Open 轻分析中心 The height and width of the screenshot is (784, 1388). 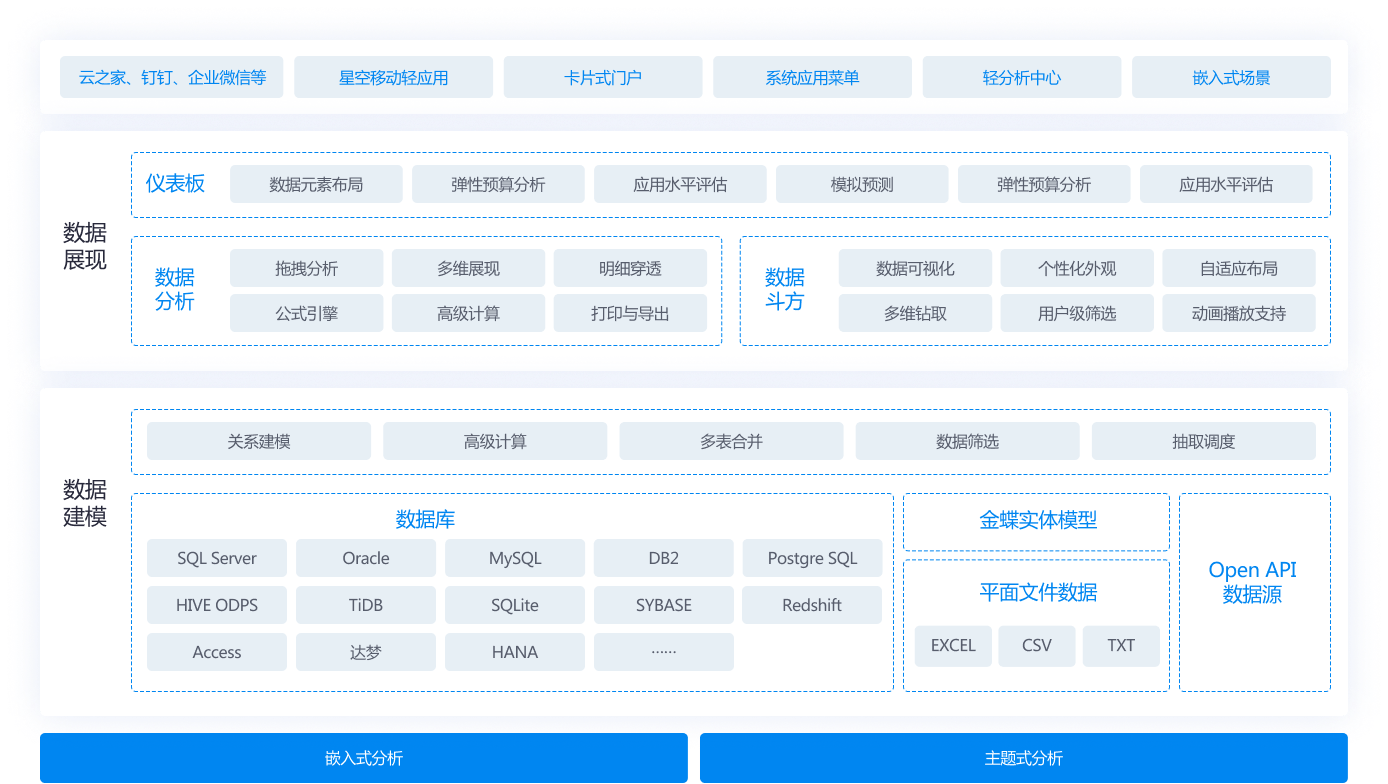coord(1022,77)
